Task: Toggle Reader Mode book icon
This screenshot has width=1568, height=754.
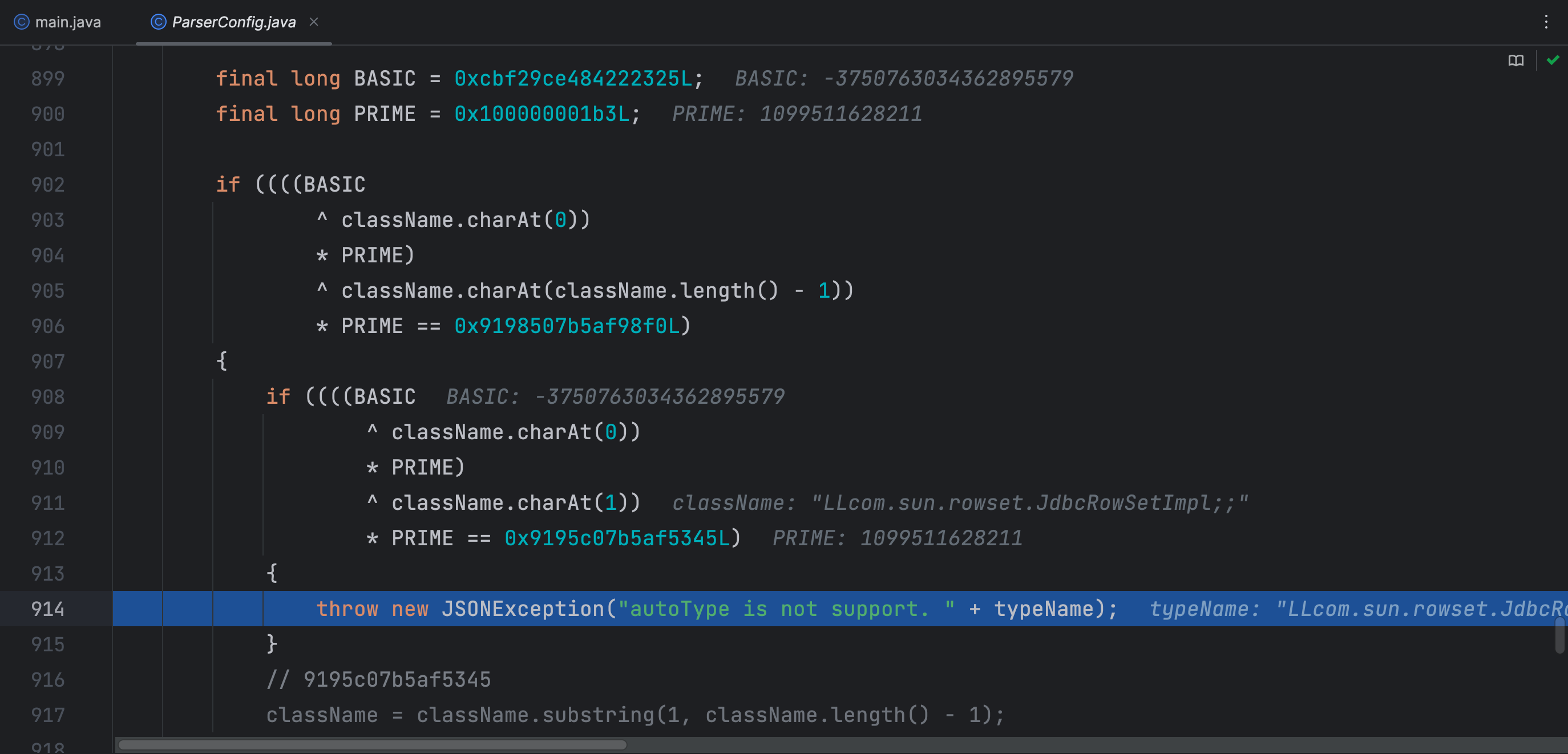Action: (1516, 60)
